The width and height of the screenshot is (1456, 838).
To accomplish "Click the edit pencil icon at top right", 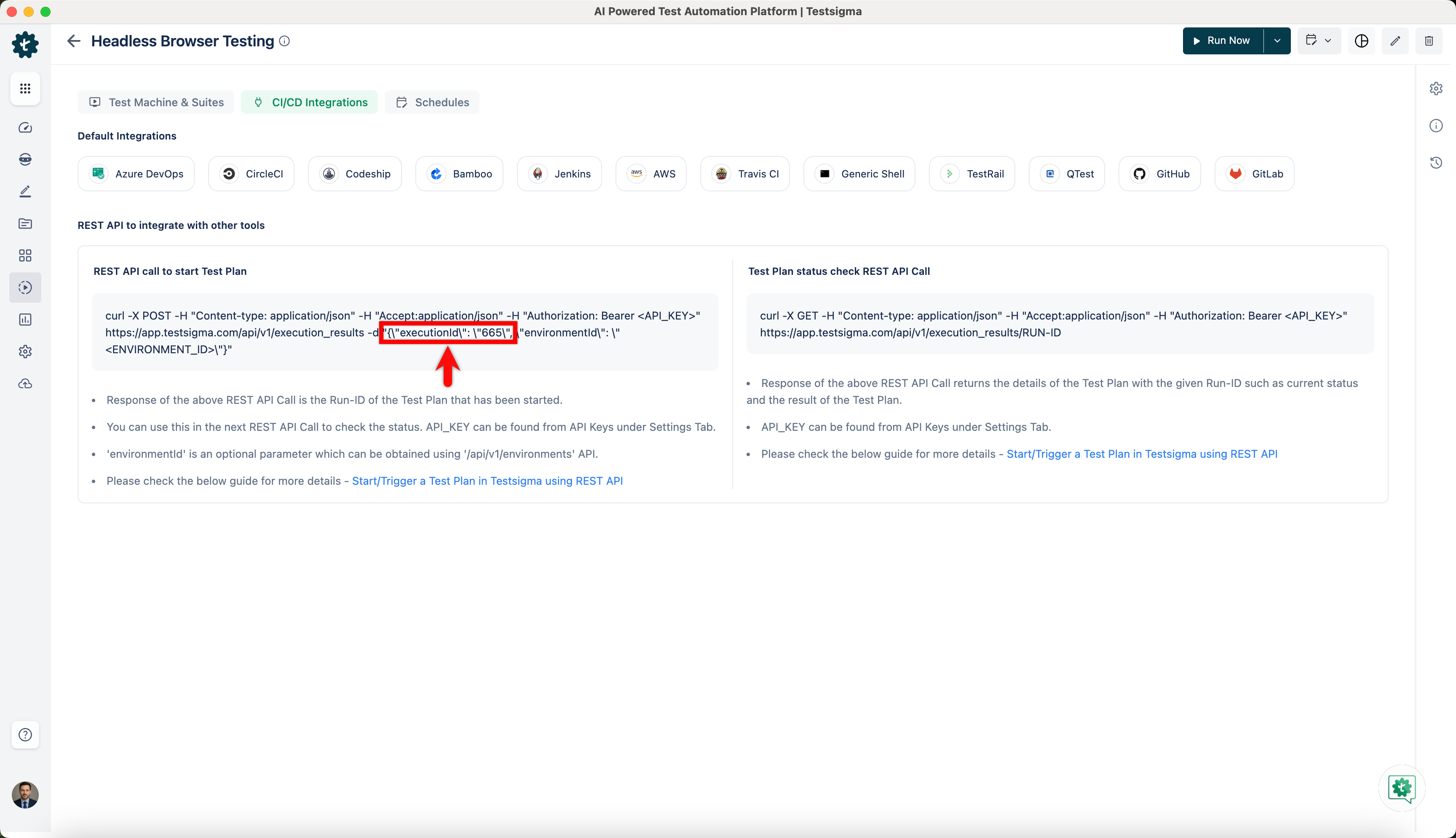I will click(x=1395, y=41).
